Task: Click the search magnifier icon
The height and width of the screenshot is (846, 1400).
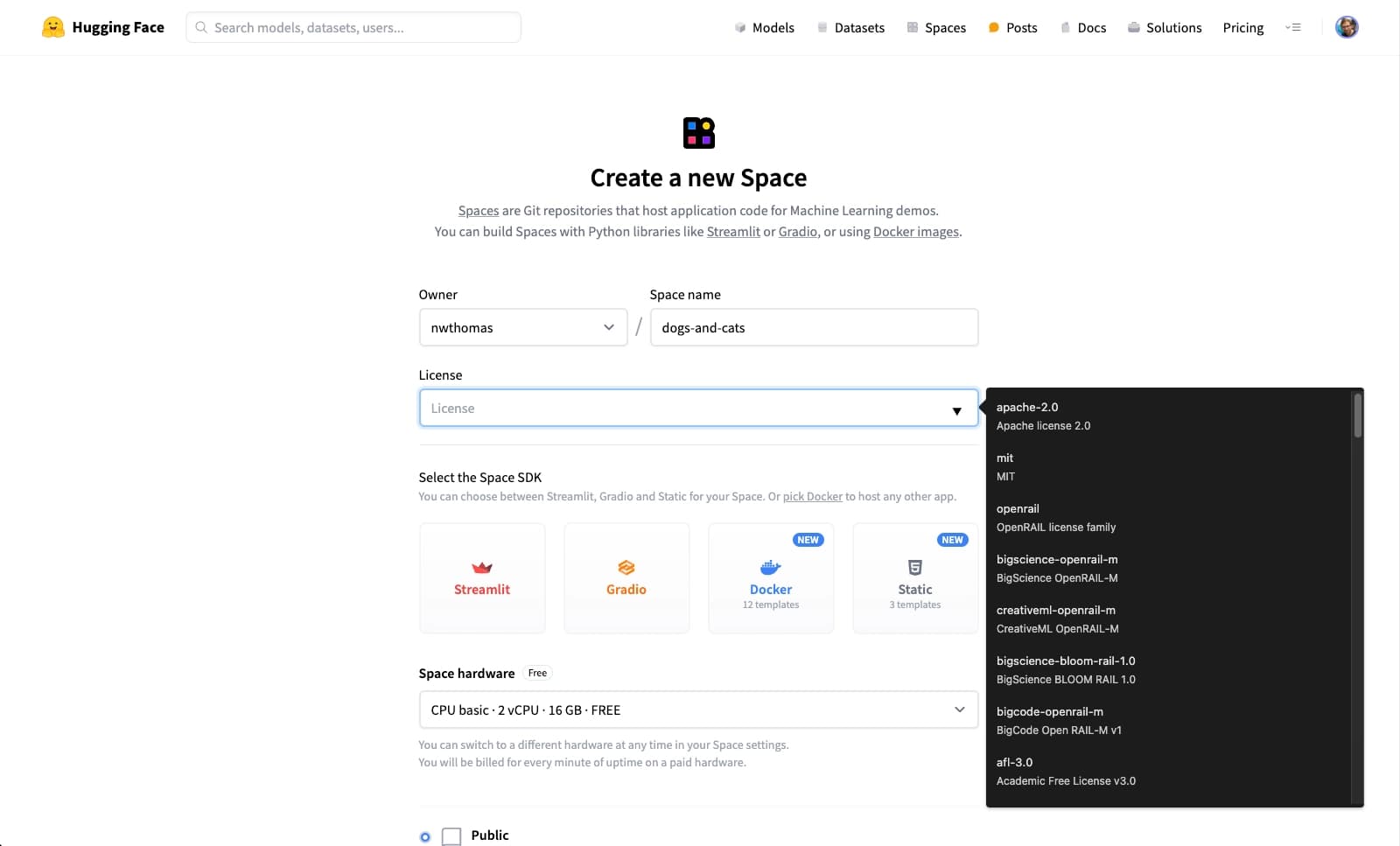Action: [x=202, y=27]
